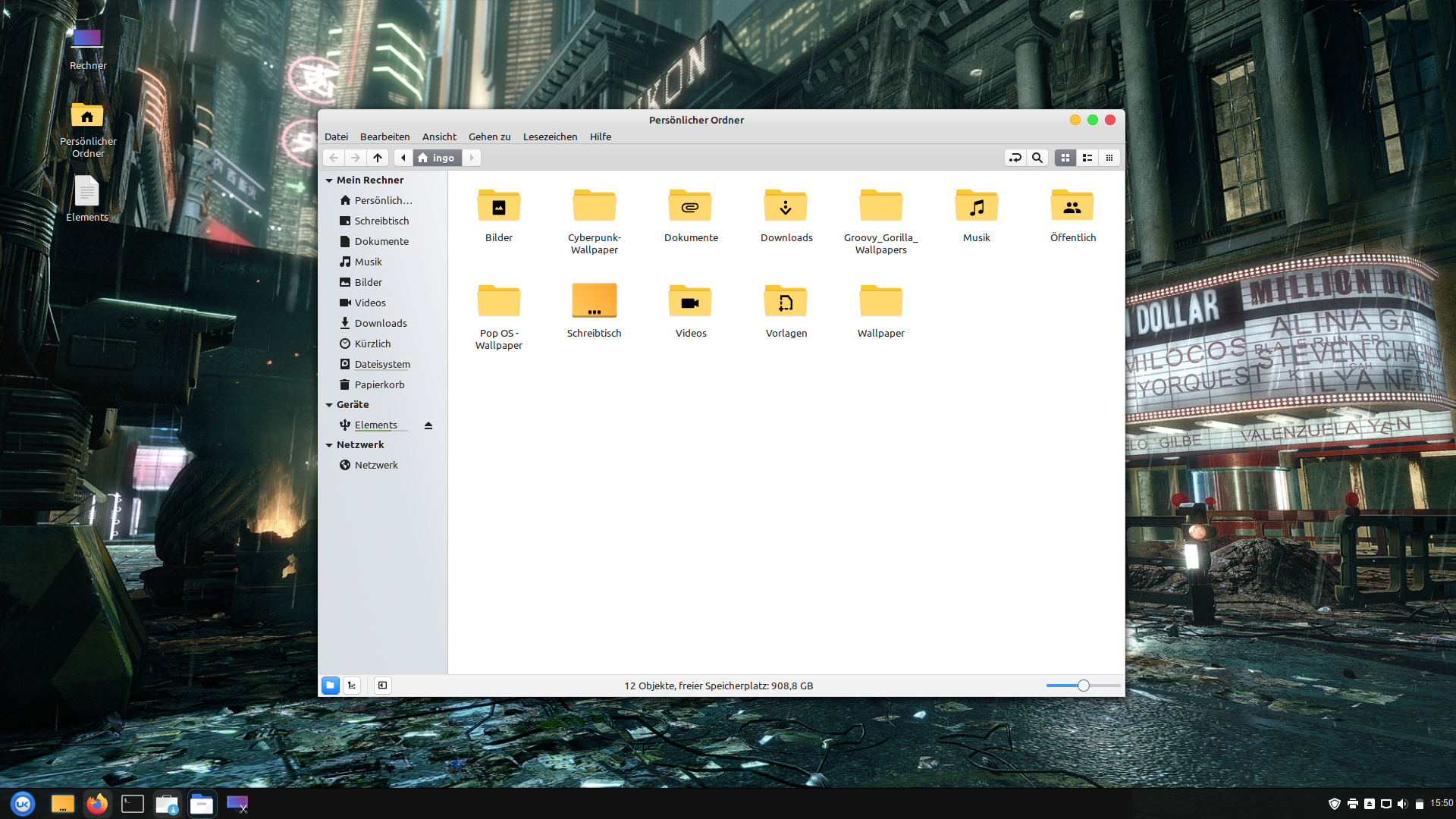Switch to compact view mode
Image resolution: width=1456 pixels, height=819 pixels.
1109,158
